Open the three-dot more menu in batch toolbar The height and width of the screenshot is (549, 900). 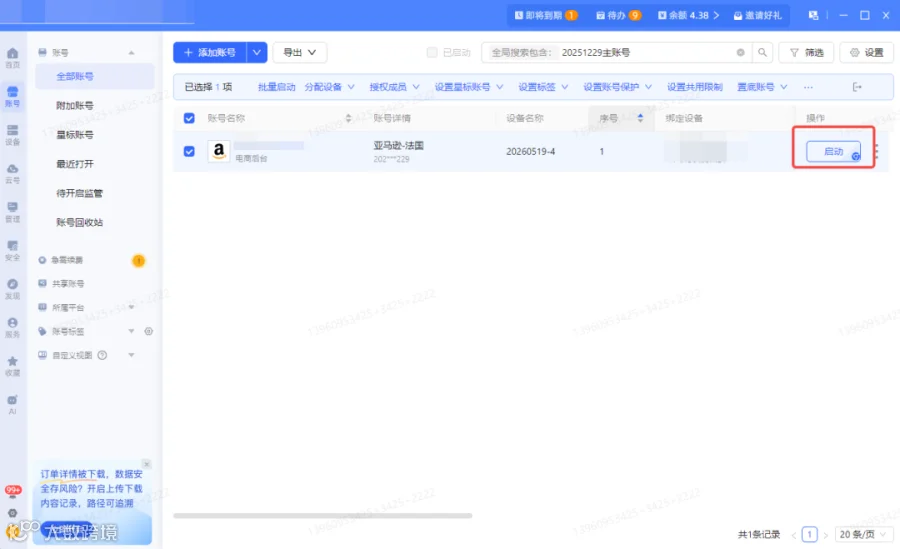(x=808, y=87)
